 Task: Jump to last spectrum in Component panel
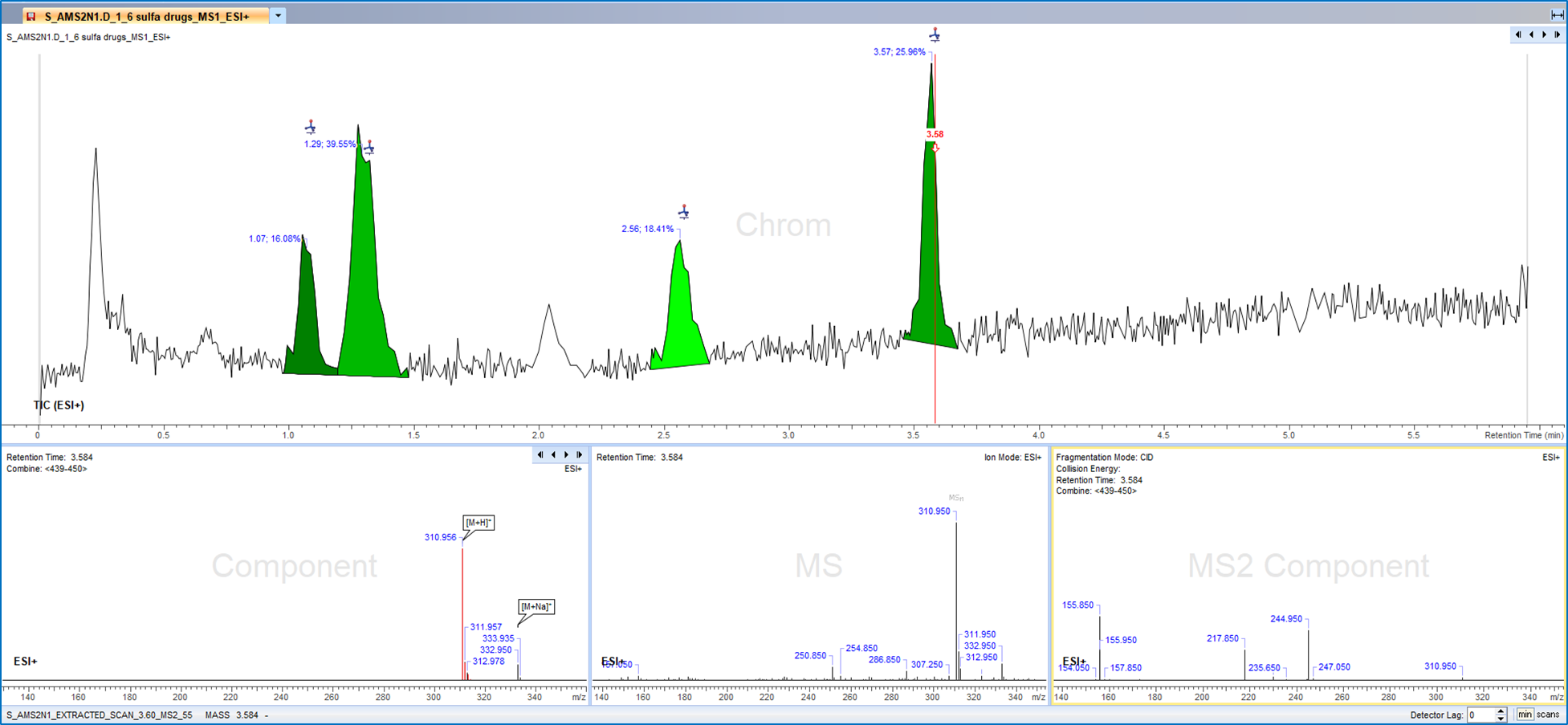click(x=580, y=455)
